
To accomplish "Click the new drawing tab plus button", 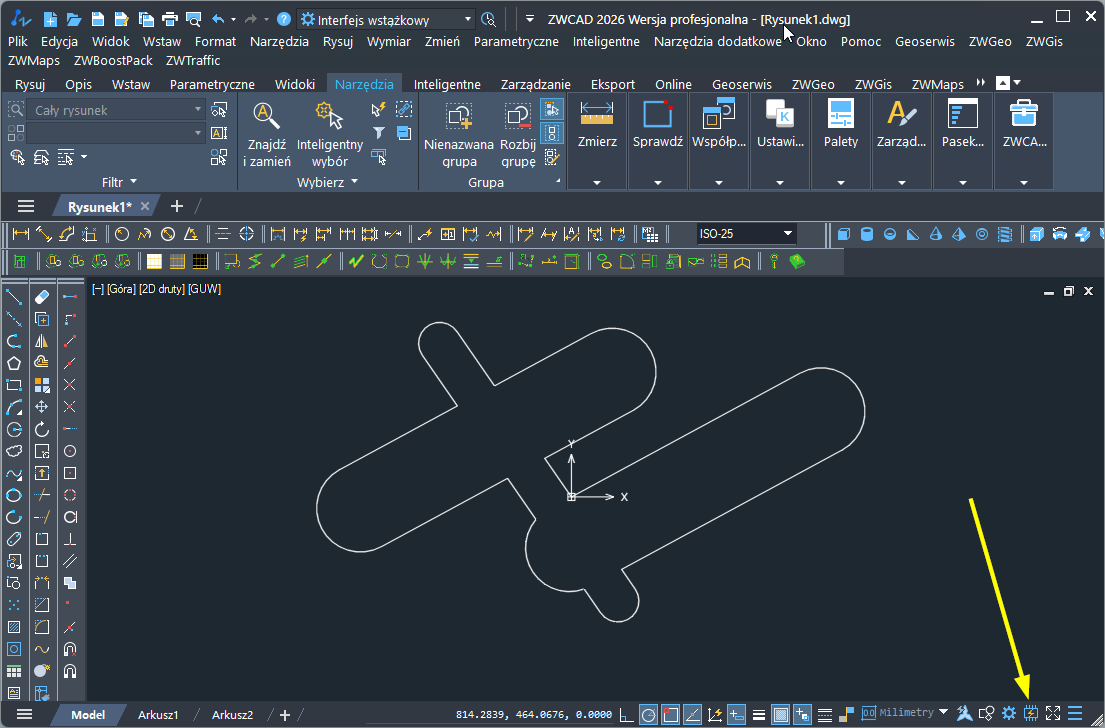I will pyautogui.click(x=177, y=206).
